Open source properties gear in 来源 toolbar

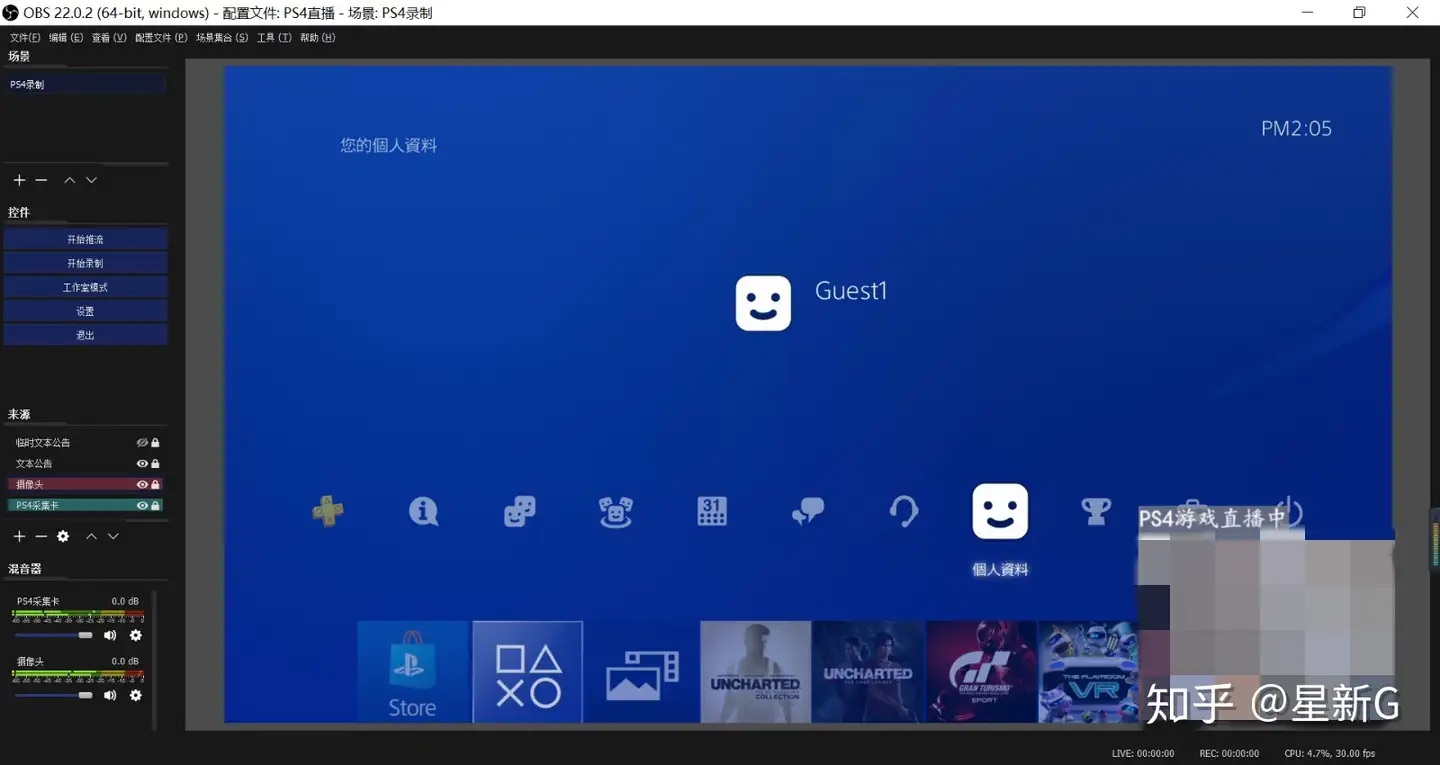63,537
